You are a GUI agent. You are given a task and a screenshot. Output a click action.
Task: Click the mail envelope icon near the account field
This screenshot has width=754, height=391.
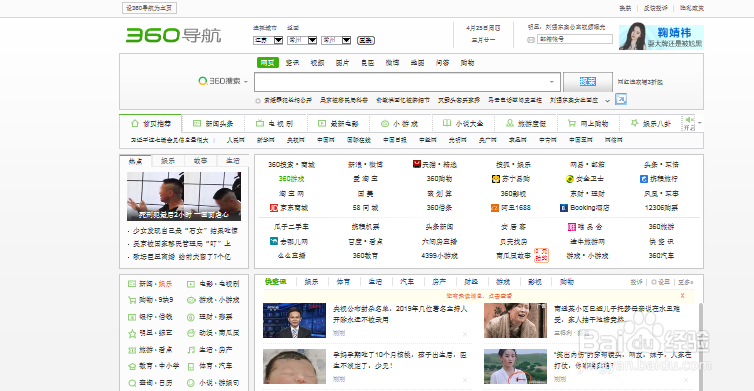531,39
